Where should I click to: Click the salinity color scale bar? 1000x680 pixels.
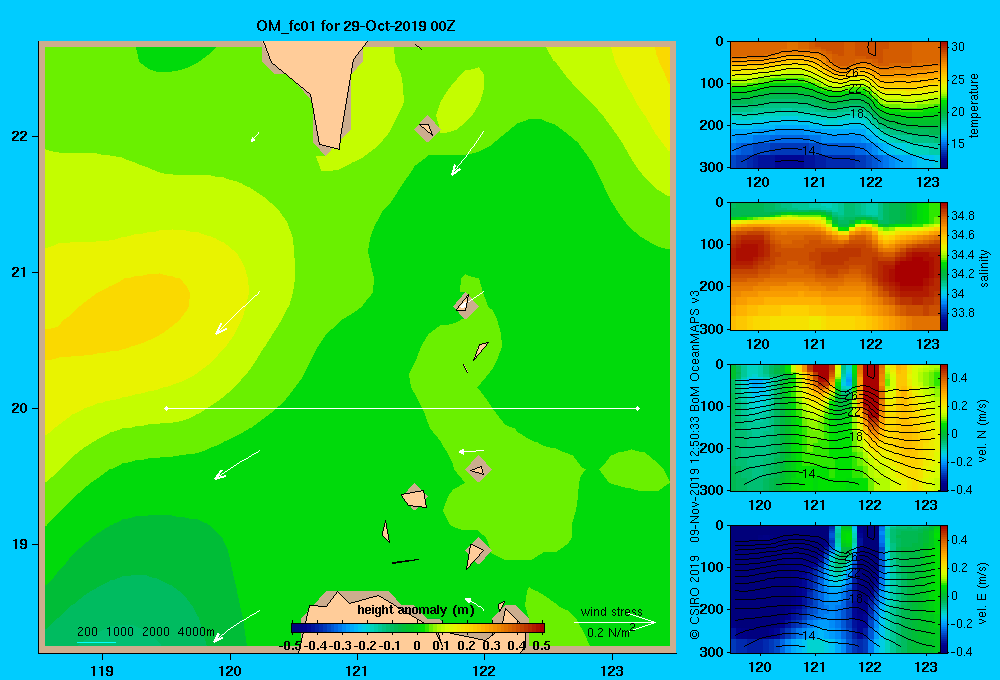(943, 266)
